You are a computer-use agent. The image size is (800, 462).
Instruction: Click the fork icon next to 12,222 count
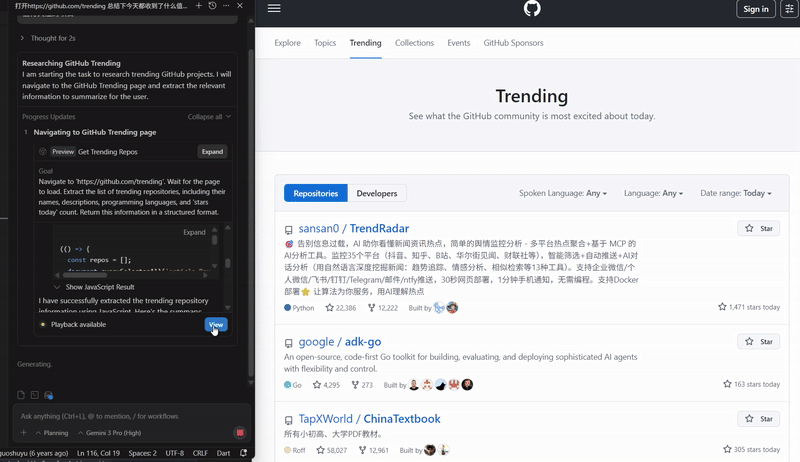pos(371,307)
